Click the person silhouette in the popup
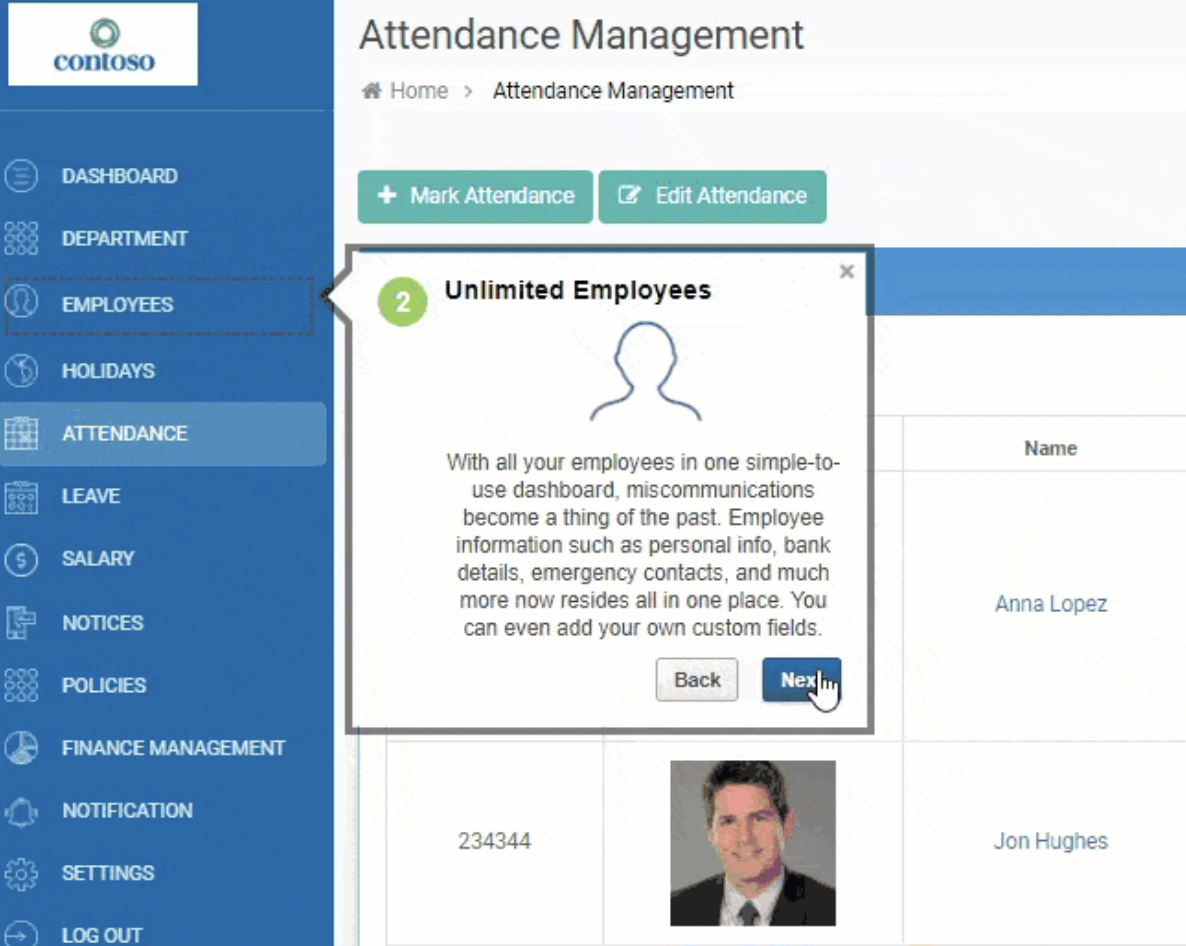Viewport: 1186px width, 946px height. pos(645,371)
